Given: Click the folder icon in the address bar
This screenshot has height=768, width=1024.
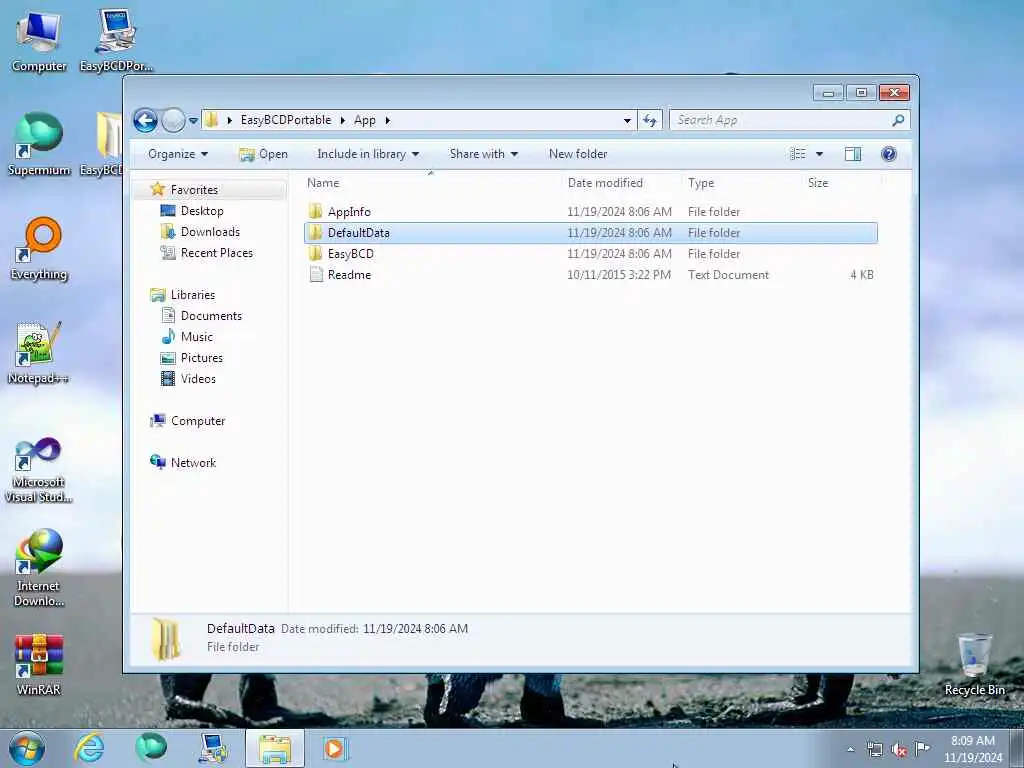Looking at the screenshot, I should click(x=212, y=120).
